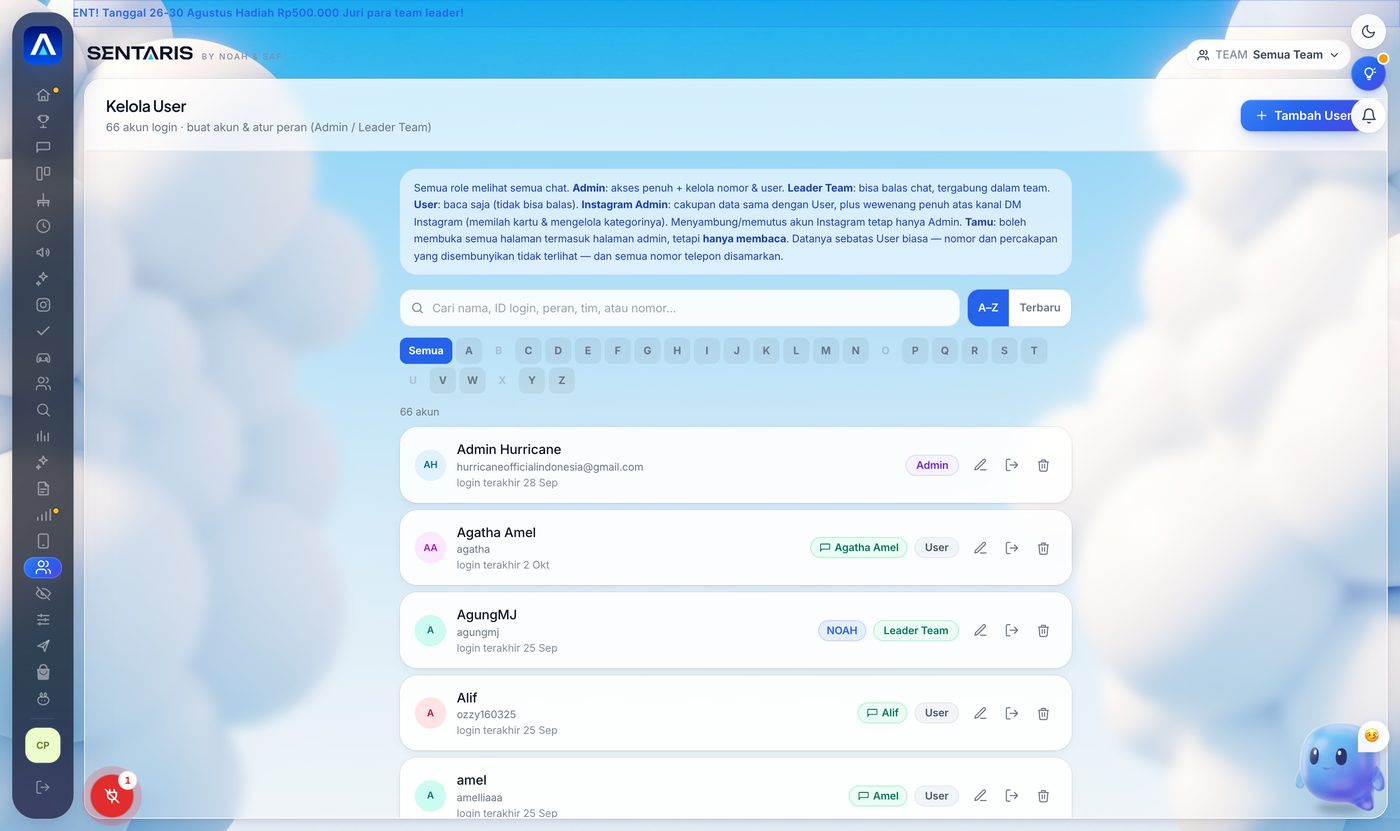
Task: Filter users by letter M
Action: click(x=826, y=351)
